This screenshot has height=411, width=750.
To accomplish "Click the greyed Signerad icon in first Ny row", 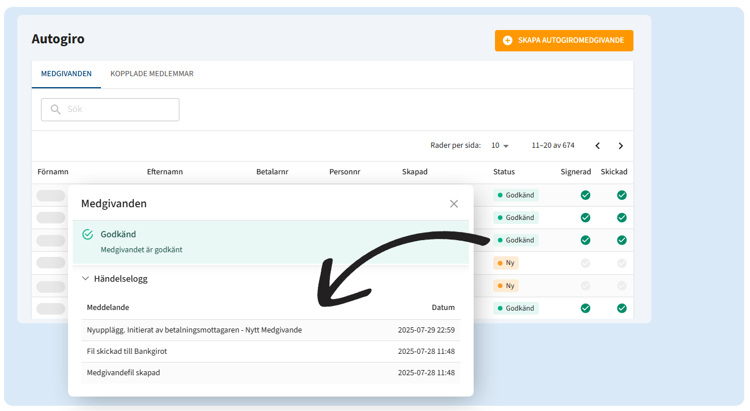I will [x=585, y=263].
